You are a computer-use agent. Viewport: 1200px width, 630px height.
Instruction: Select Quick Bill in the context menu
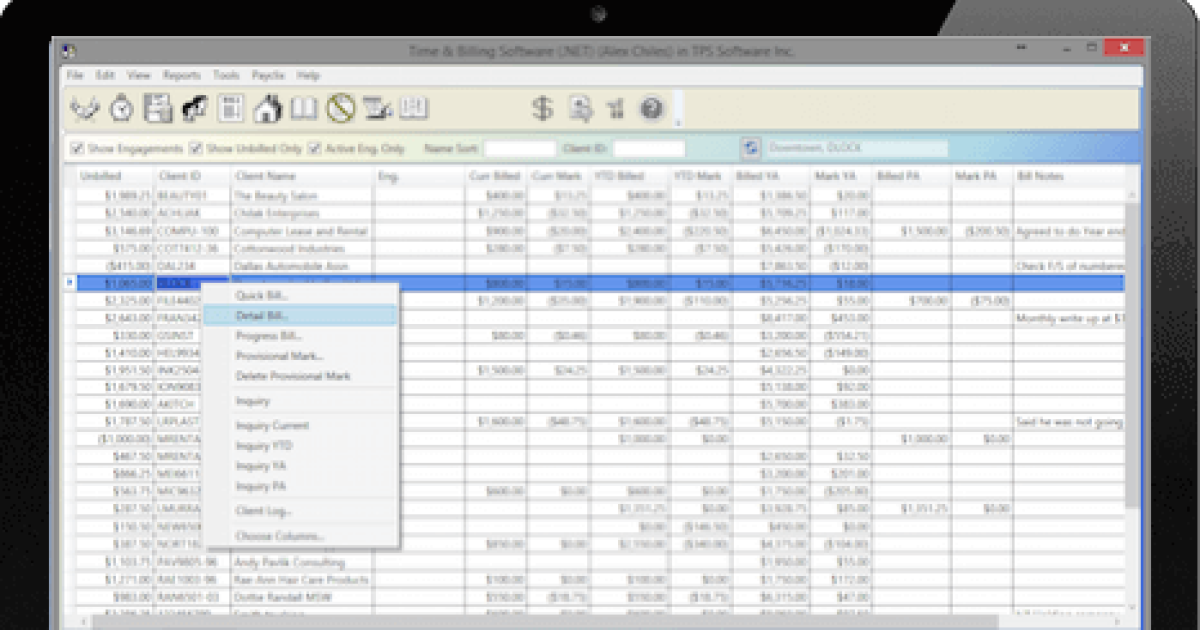tap(263, 294)
